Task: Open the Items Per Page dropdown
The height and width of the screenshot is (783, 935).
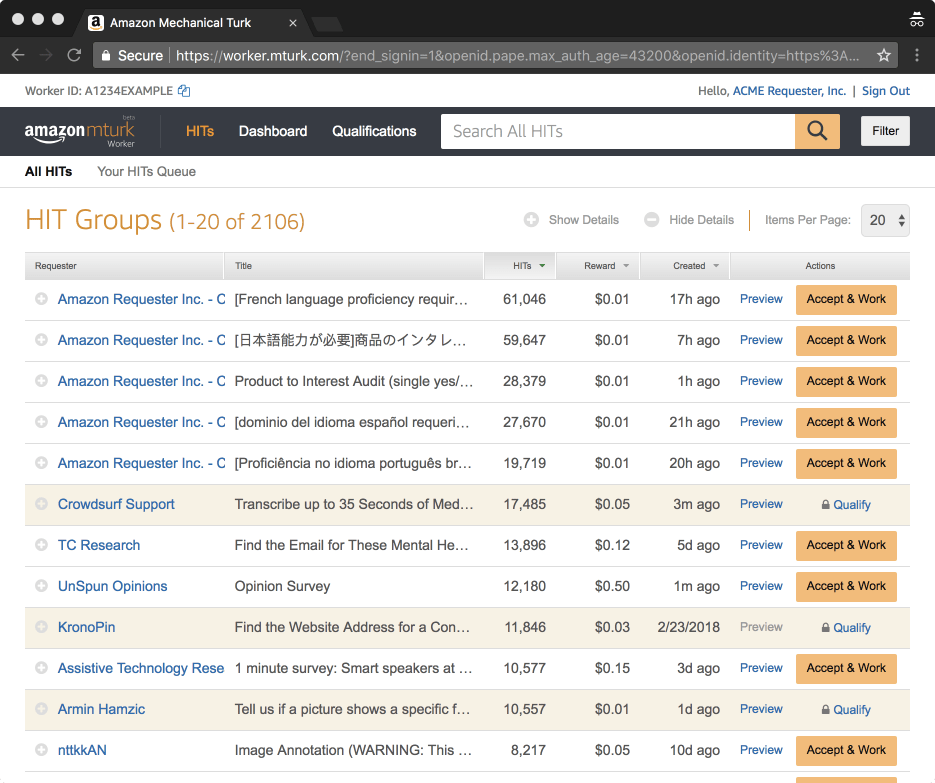Action: coord(885,220)
